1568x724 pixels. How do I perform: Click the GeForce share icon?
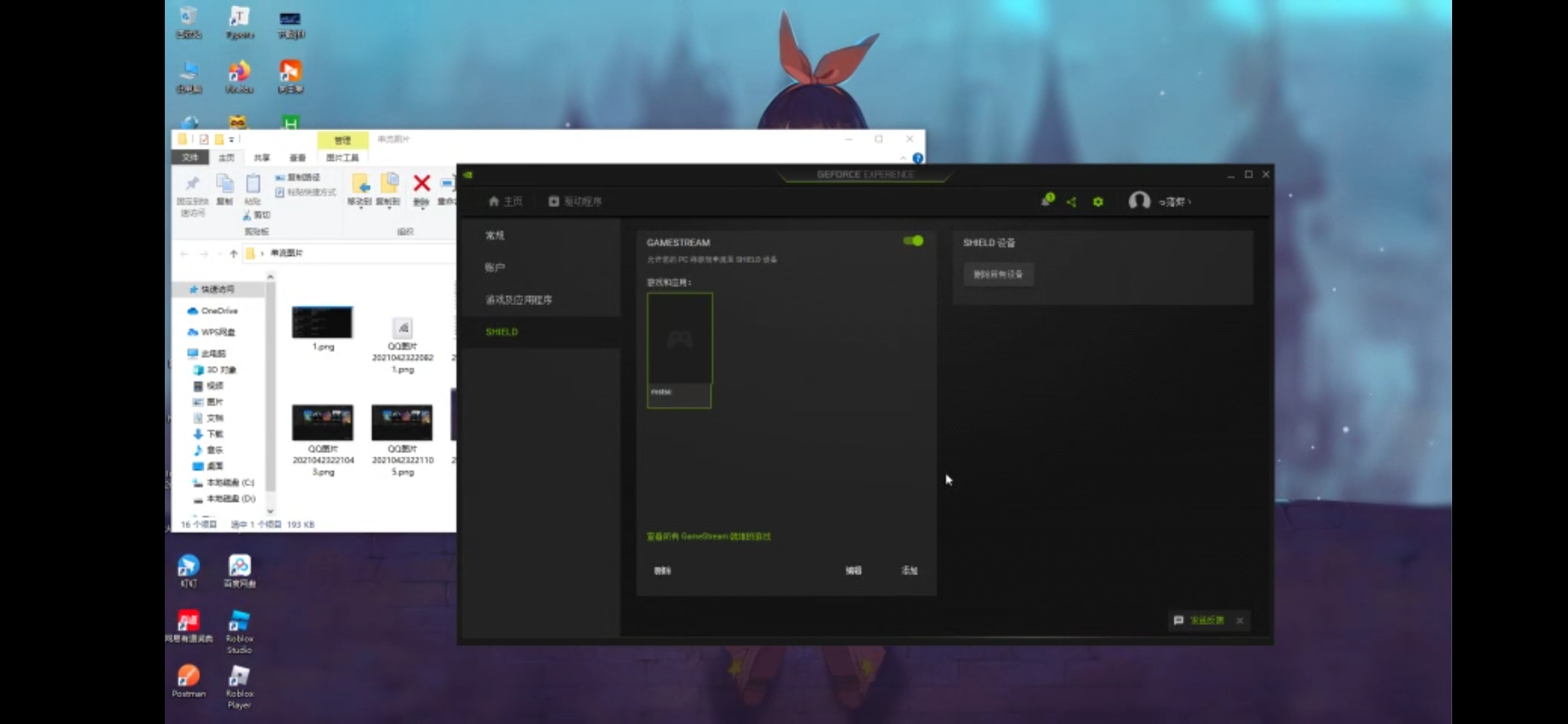[1071, 202]
